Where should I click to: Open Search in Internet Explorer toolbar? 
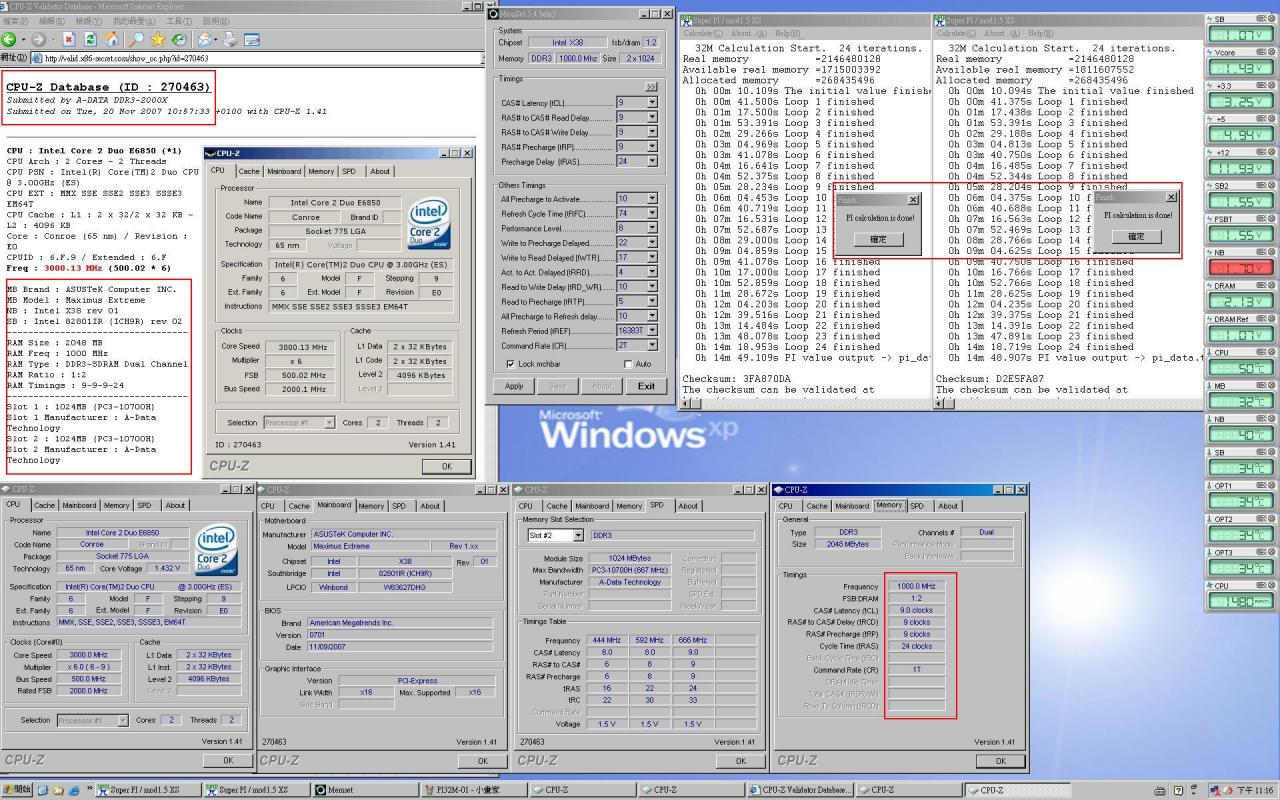point(135,39)
